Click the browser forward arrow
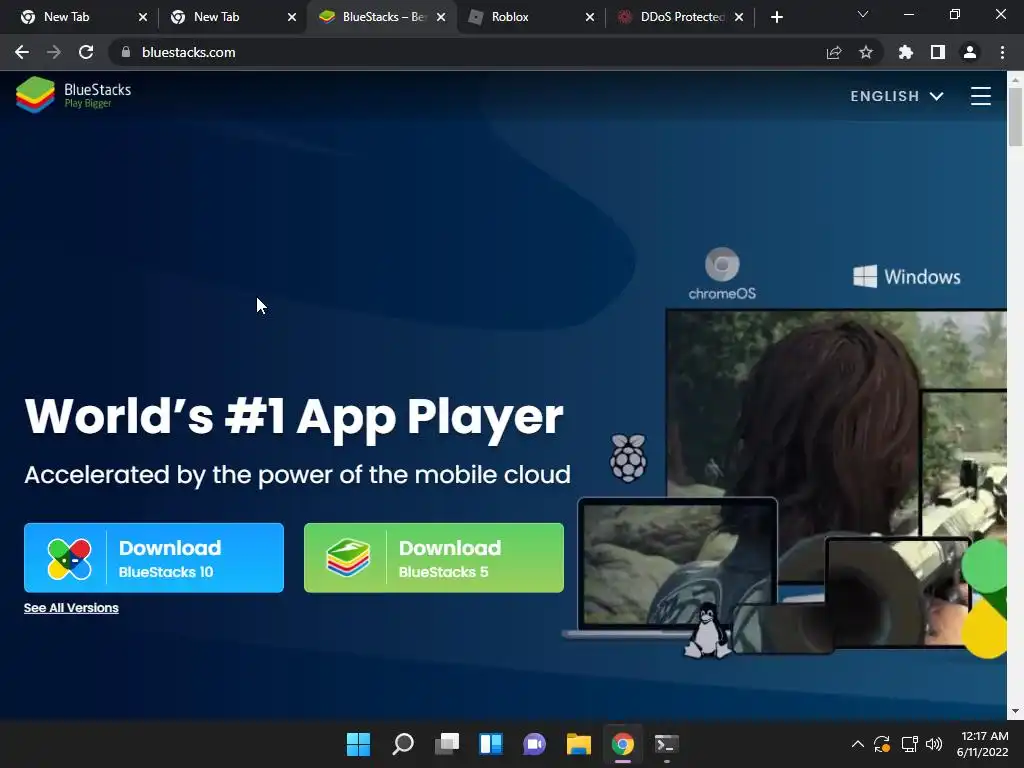The height and width of the screenshot is (768, 1024). point(54,52)
